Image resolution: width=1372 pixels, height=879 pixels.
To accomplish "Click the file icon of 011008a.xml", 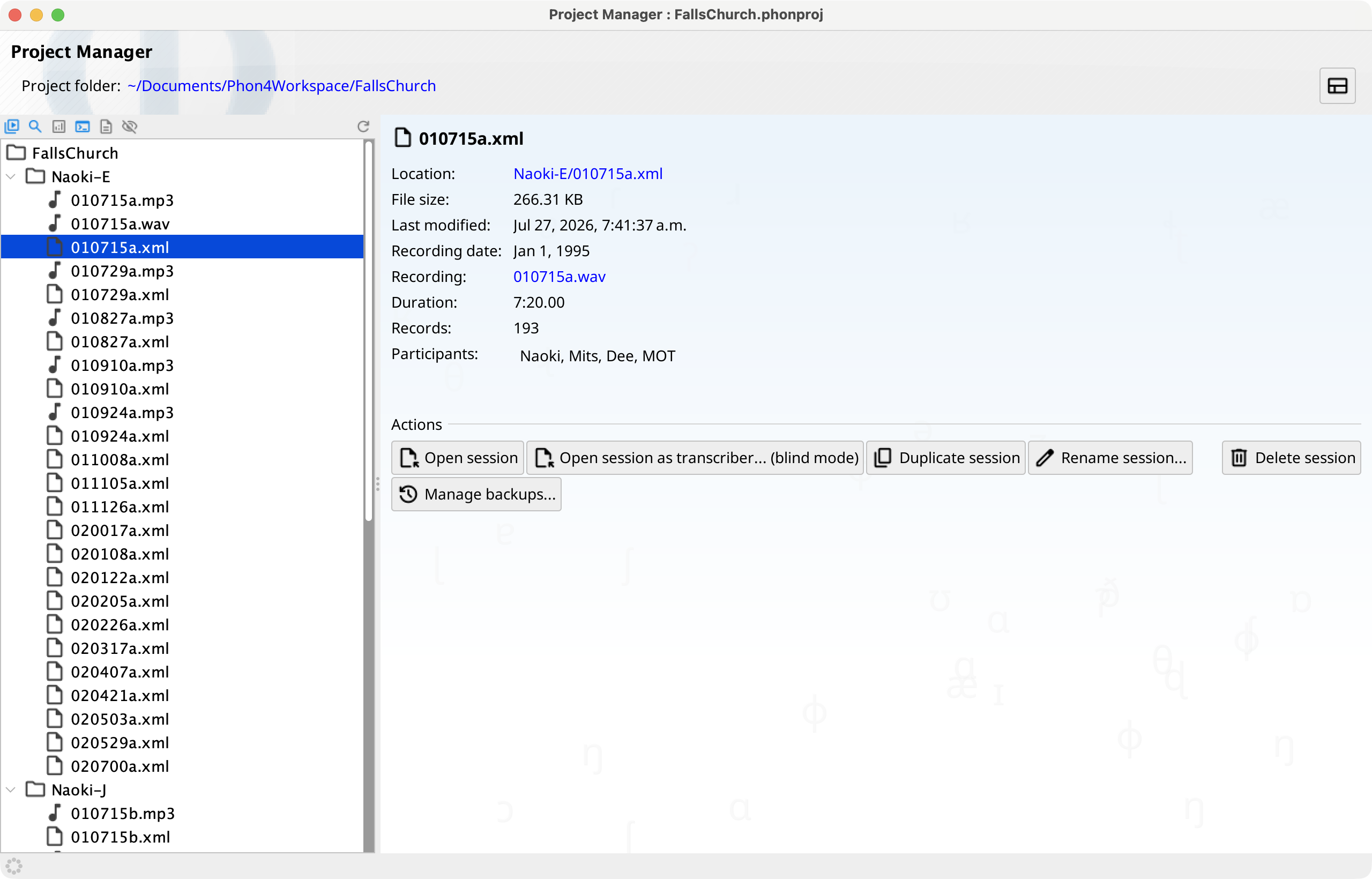I will click(55, 459).
